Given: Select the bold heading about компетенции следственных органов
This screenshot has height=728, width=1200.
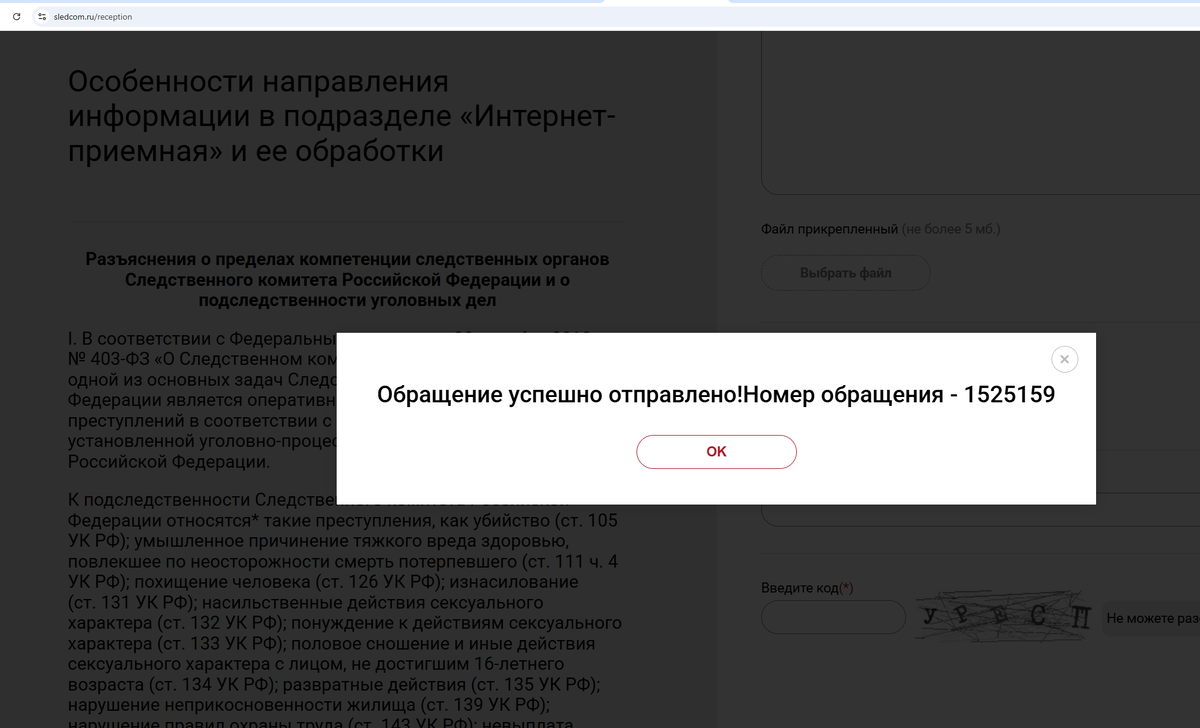Looking at the screenshot, I should coord(347,280).
